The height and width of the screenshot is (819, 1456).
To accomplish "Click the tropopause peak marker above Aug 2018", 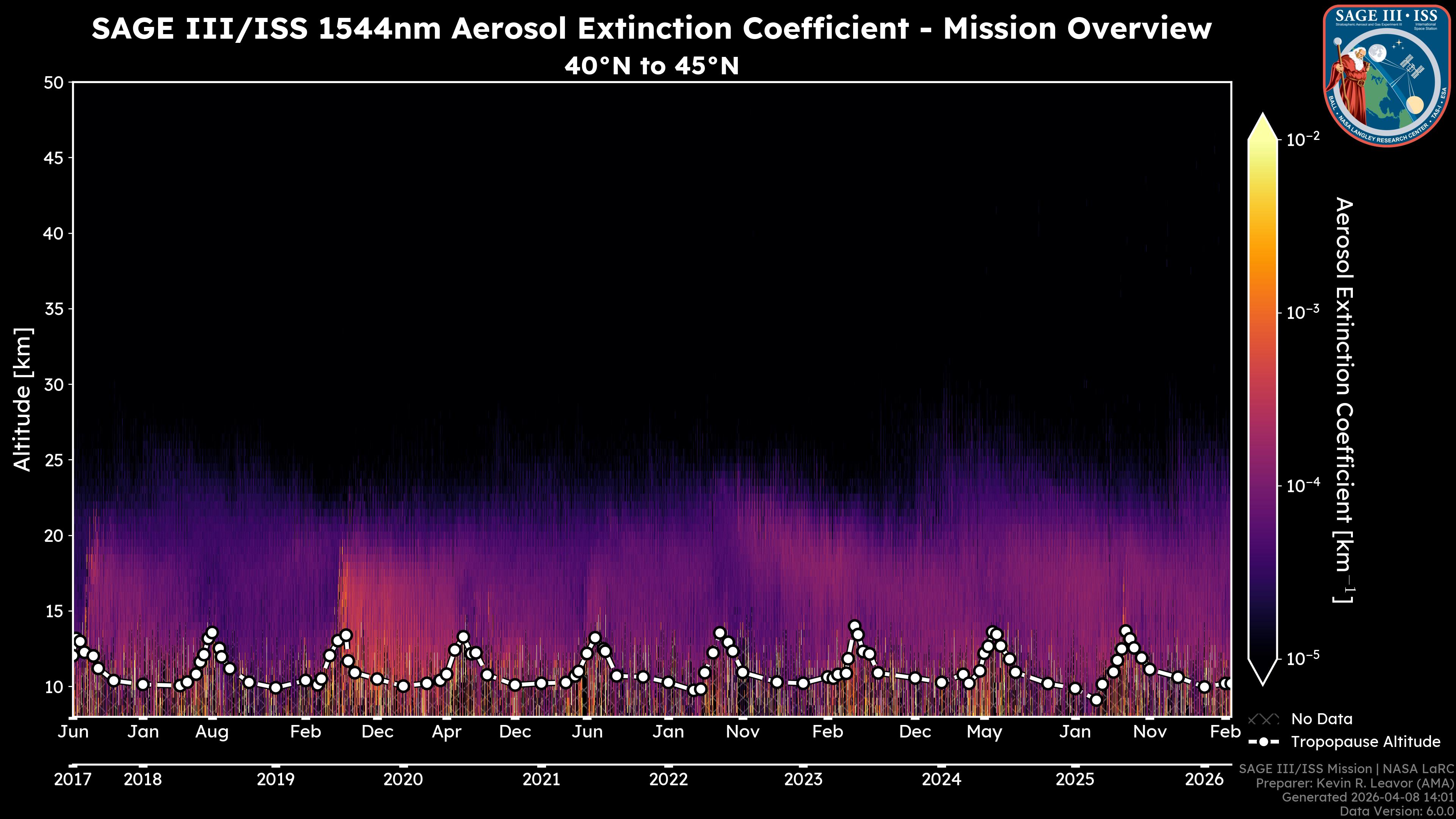I will [212, 632].
